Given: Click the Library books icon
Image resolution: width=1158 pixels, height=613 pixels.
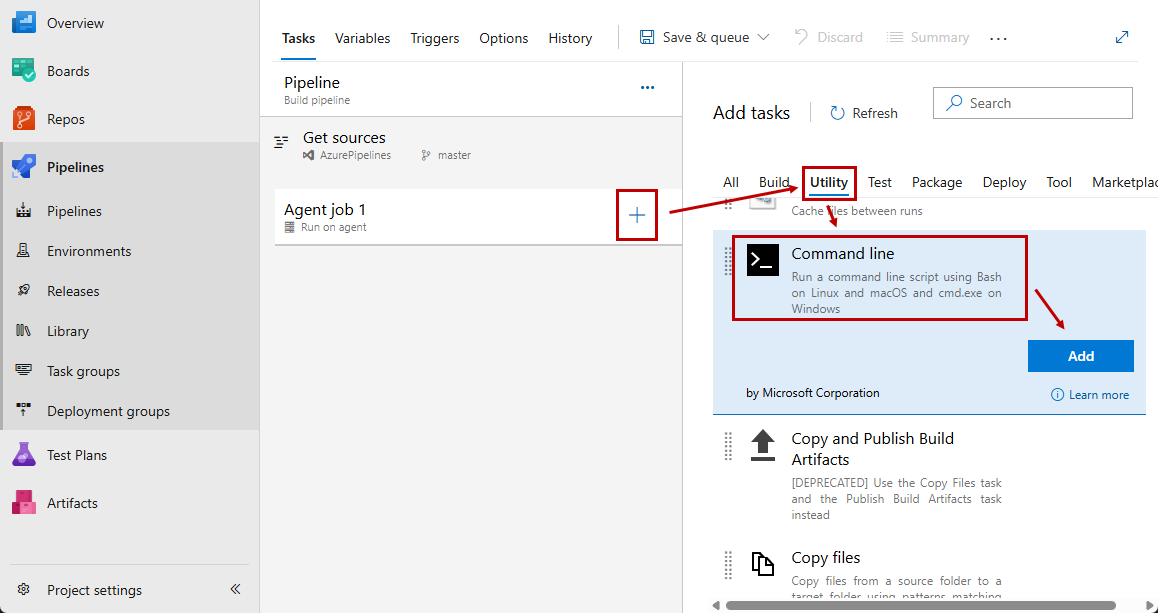Looking at the screenshot, I should 24,331.
